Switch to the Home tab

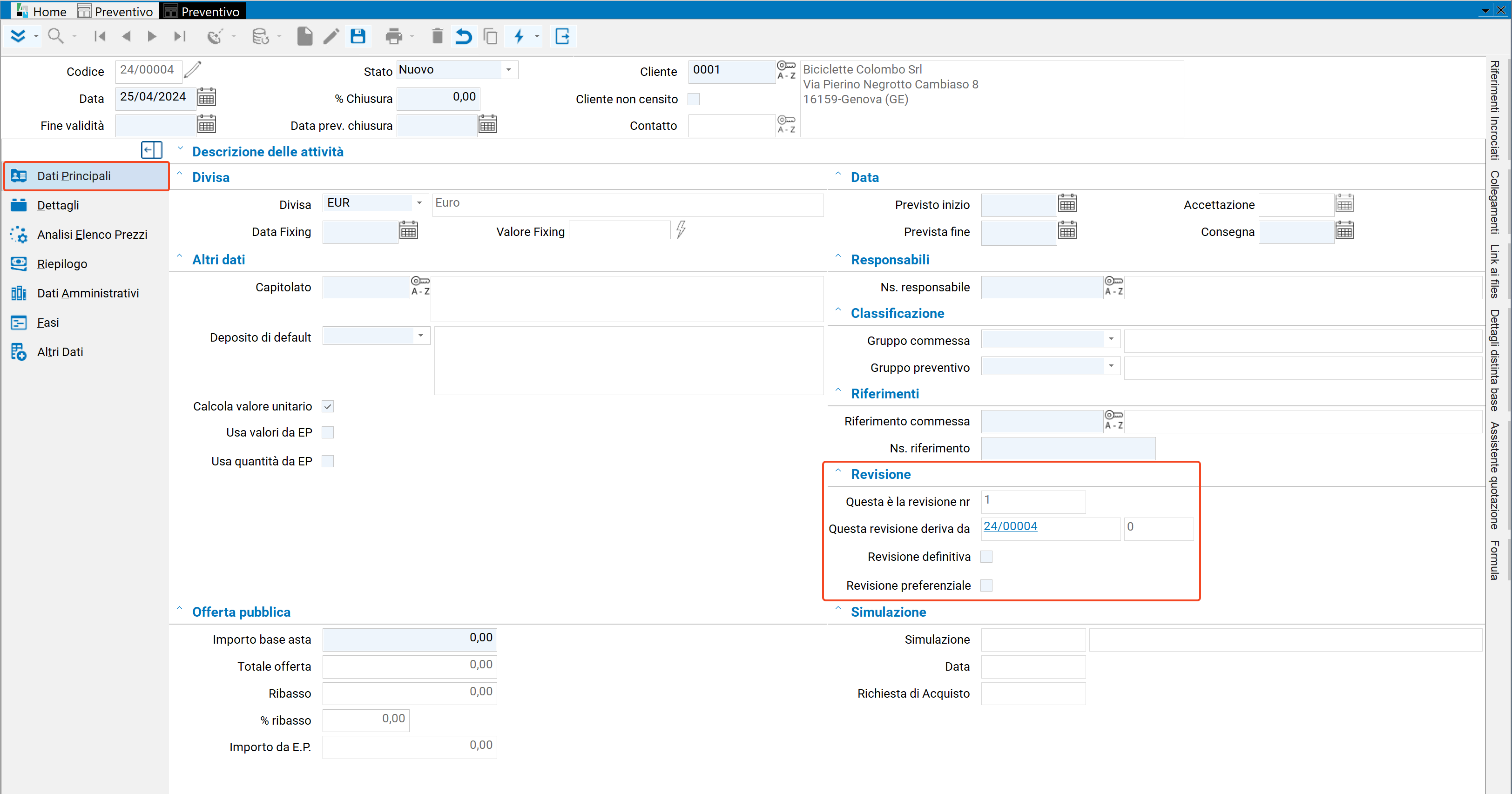click(x=42, y=11)
